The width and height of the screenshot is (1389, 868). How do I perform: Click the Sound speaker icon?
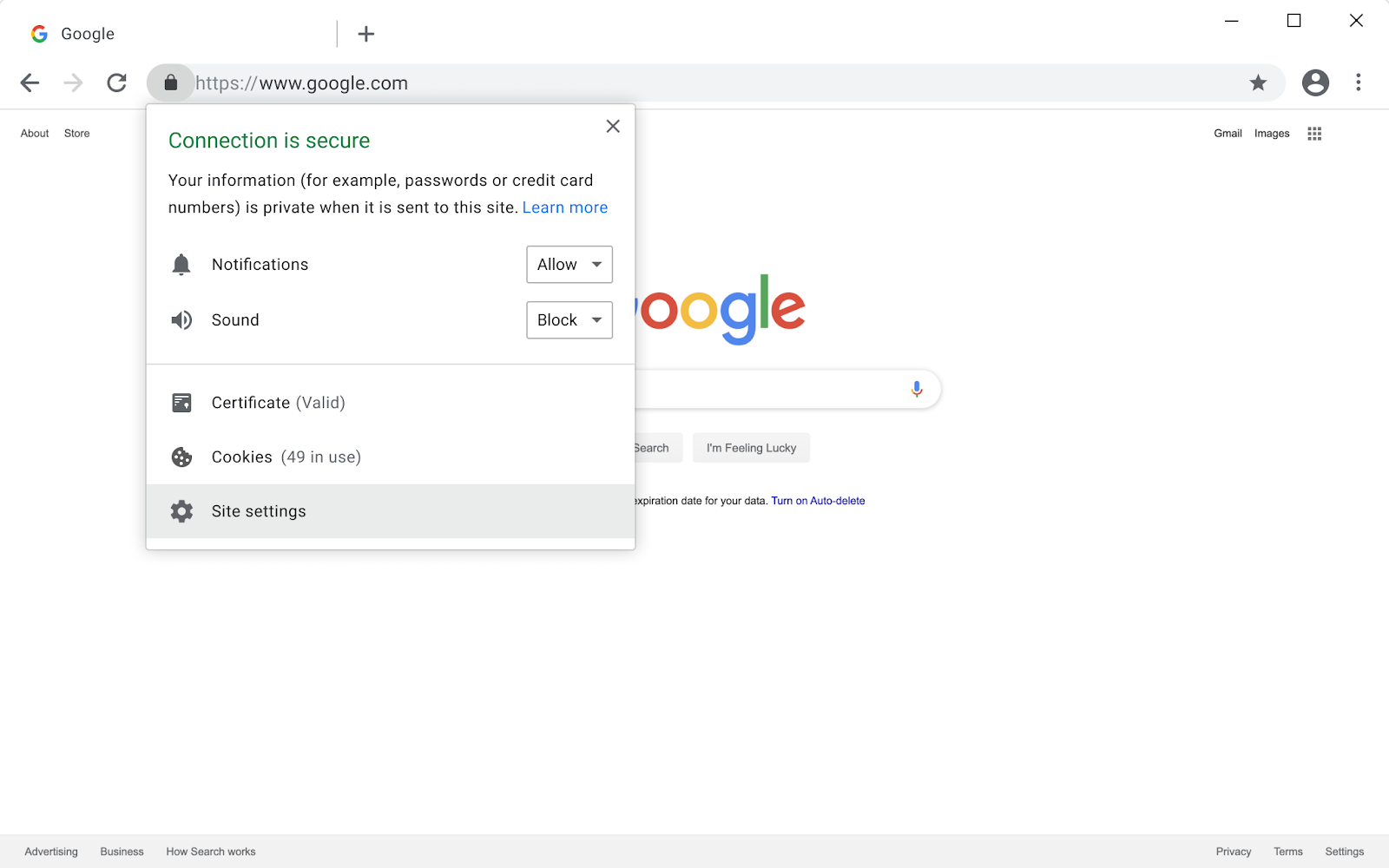click(x=181, y=320)
